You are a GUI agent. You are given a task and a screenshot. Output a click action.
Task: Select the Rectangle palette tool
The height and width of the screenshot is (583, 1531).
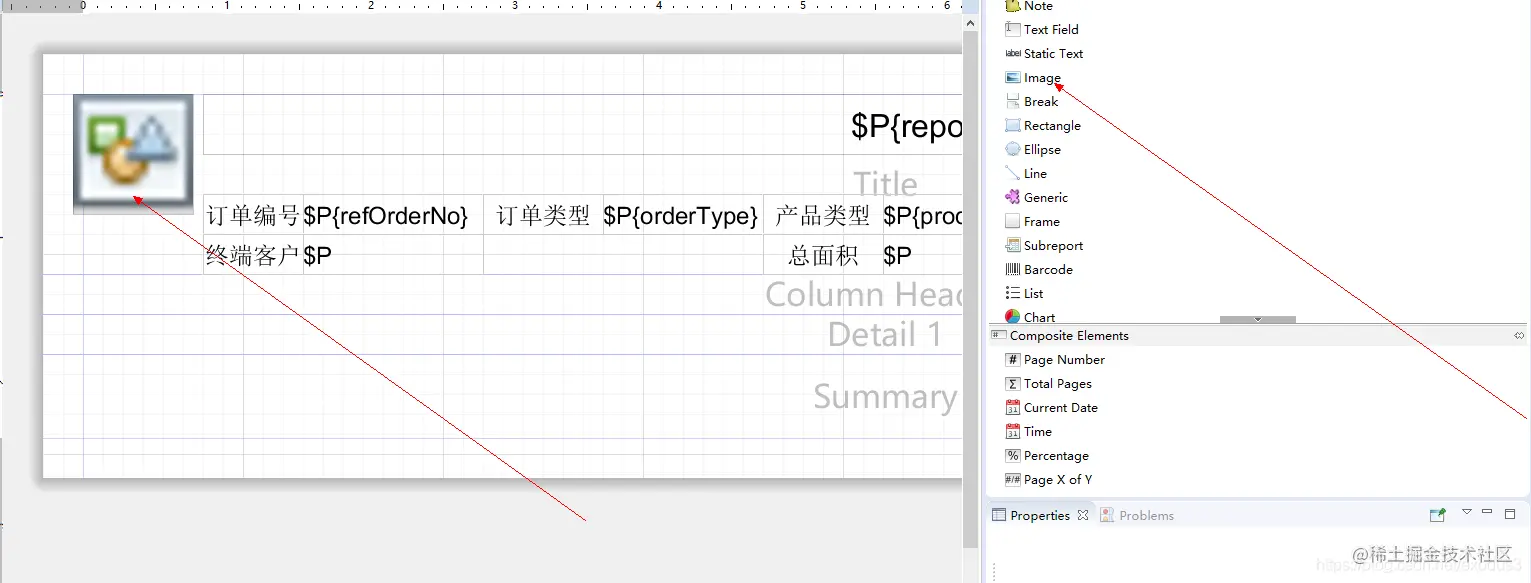1043,126
